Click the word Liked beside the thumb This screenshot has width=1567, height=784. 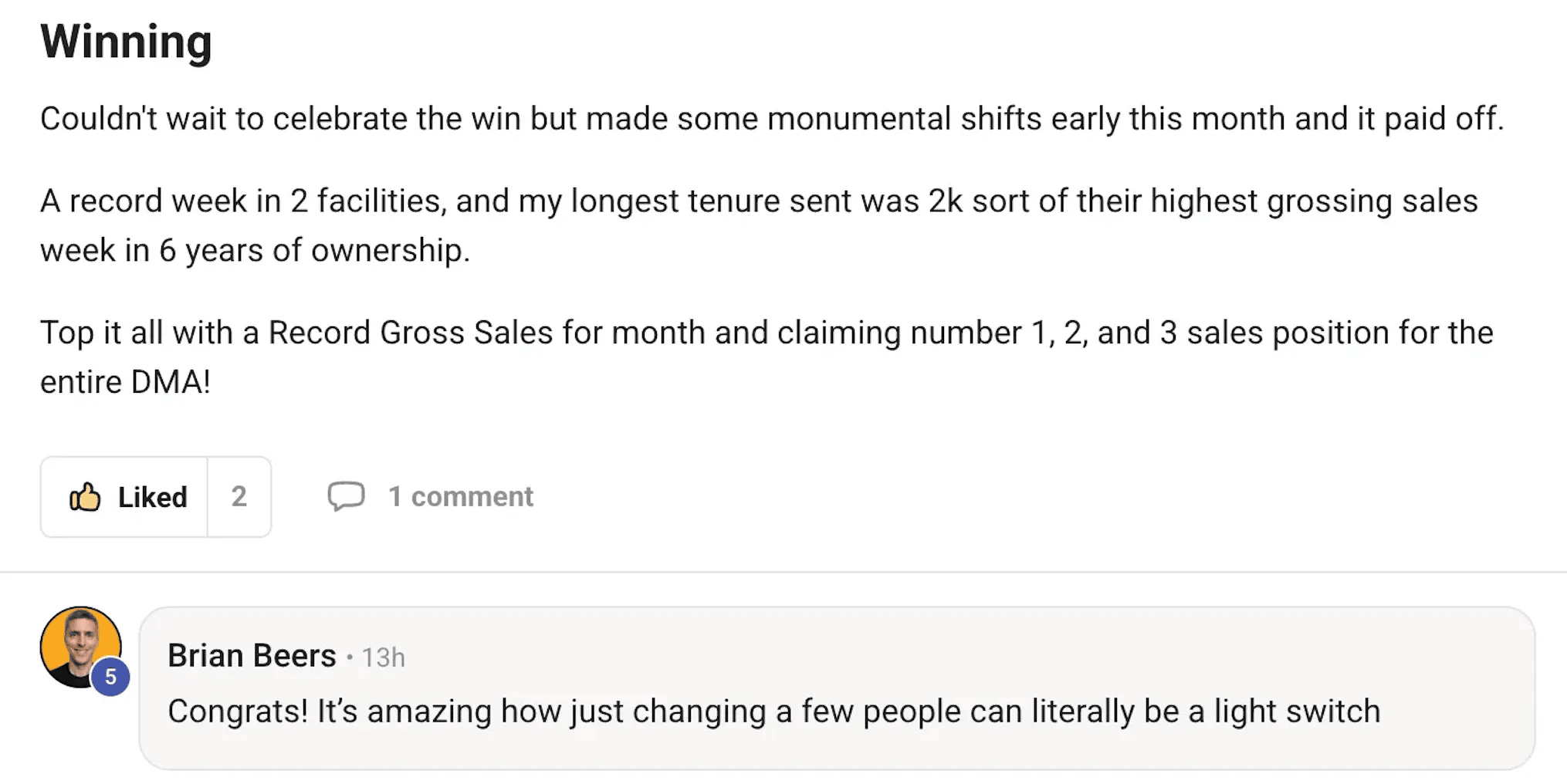point(152,497)
